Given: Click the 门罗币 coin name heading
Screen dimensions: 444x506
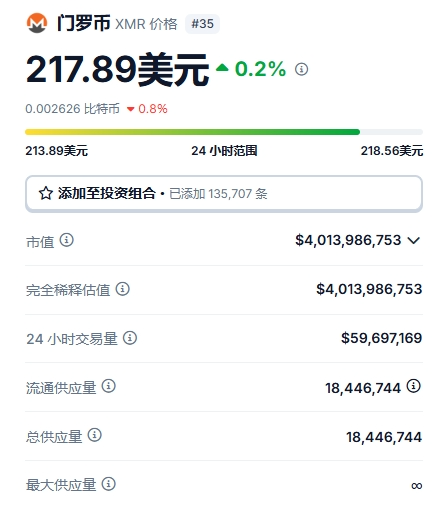Looking at the screenshot, I should [x=83, y=23].
